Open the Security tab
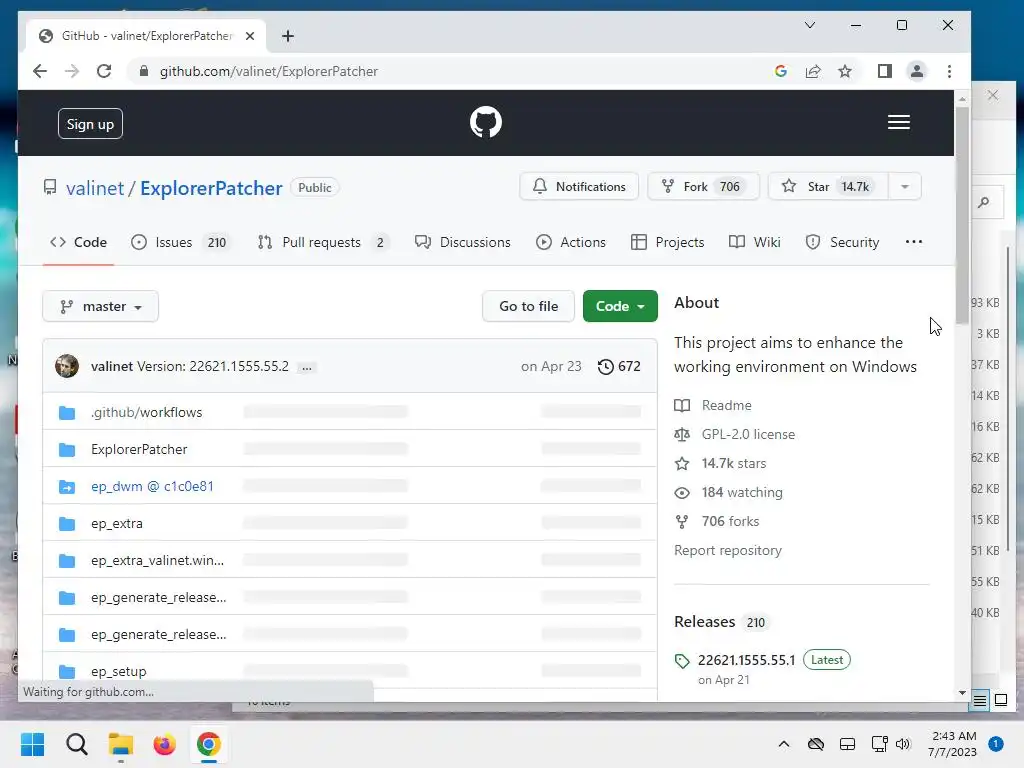The image size is (1024, 768). pos(842,242)
